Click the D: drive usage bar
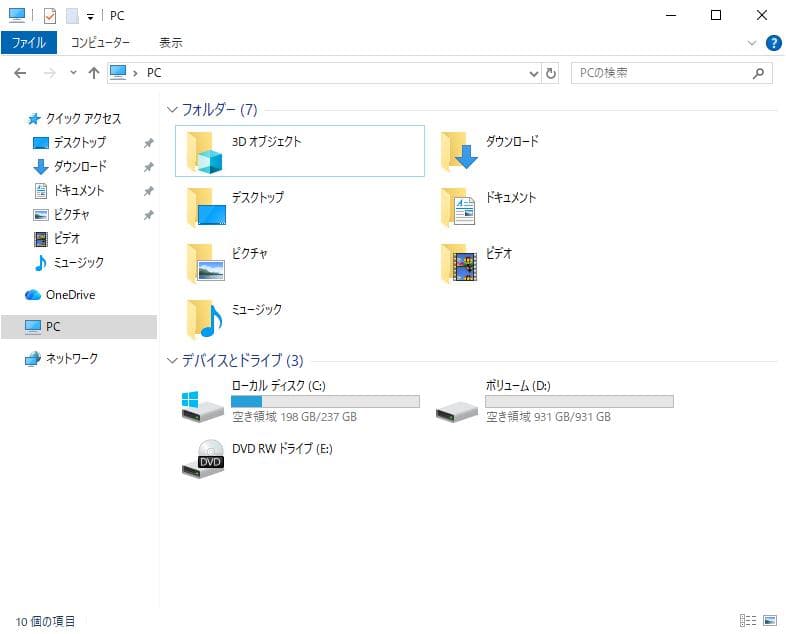Screen dimensions: 786x634 [x=579, y=401]
